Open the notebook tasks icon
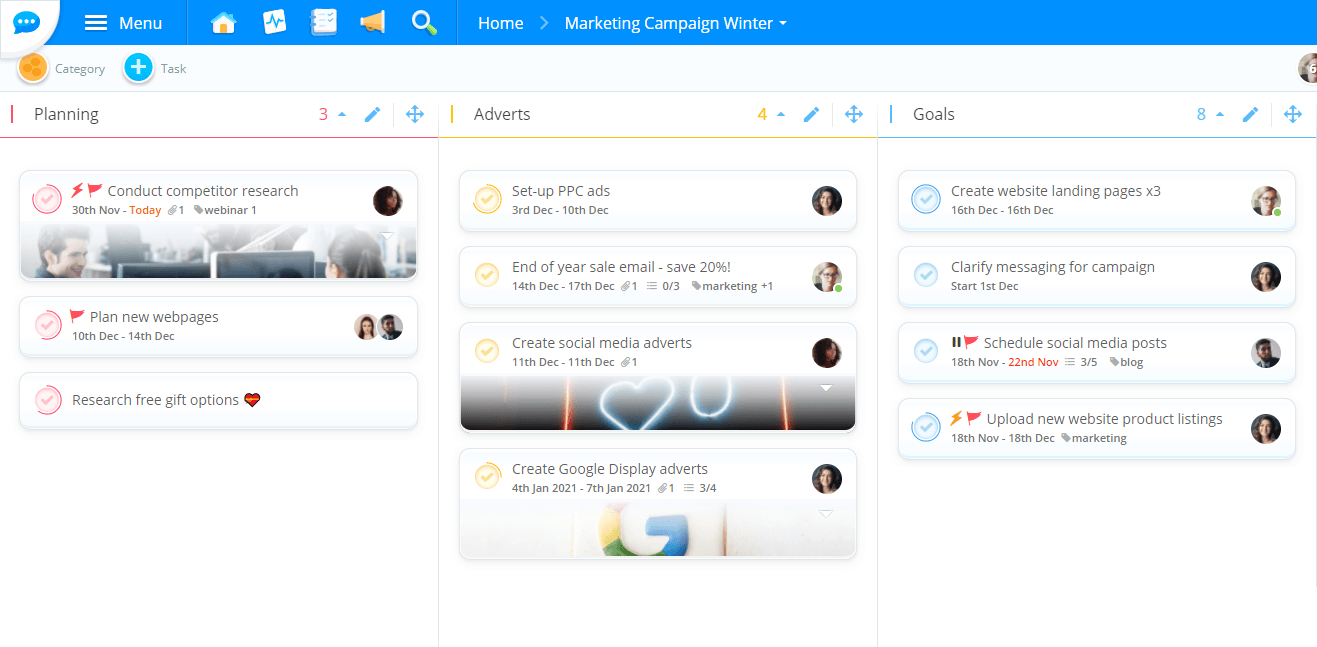The height and width of the screenshot is (647, 1317). (323, 23)
